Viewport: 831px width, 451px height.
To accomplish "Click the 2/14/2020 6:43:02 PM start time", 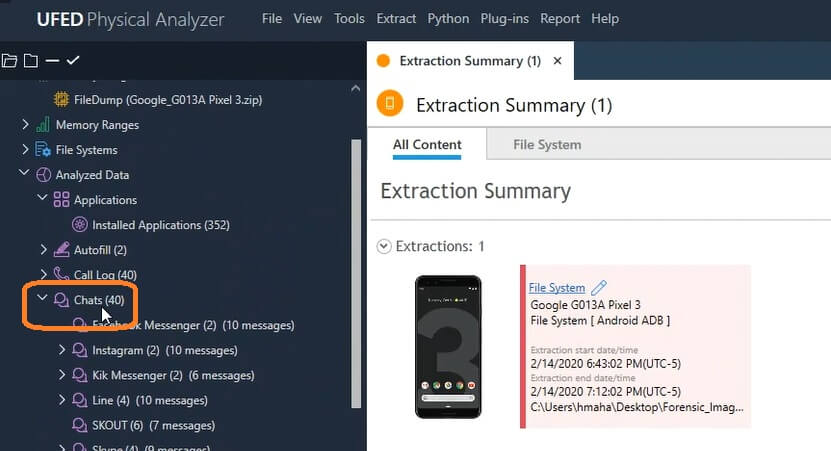I will (x=606, y=364).
